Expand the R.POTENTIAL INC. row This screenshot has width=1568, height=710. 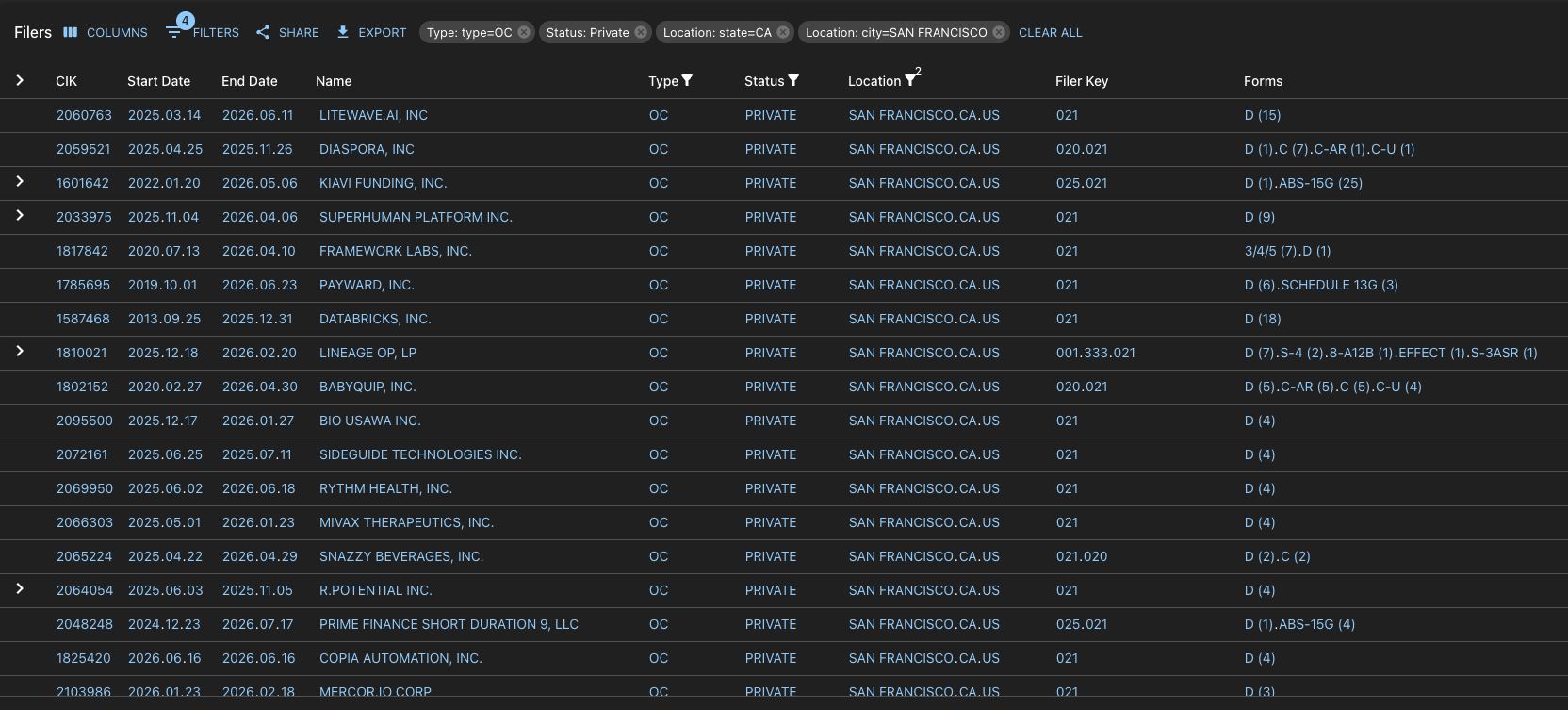pos(20,588)
